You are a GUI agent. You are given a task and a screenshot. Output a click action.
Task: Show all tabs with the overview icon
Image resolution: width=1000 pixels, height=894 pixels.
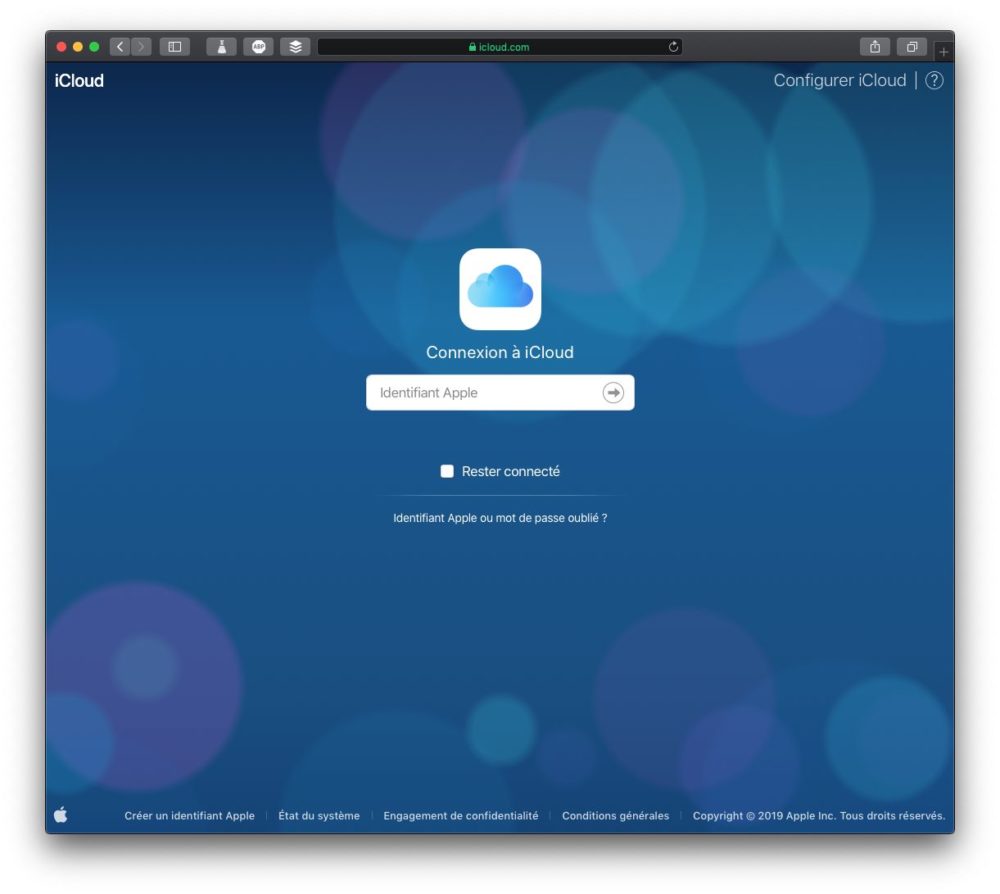click(x=911, y=46)
